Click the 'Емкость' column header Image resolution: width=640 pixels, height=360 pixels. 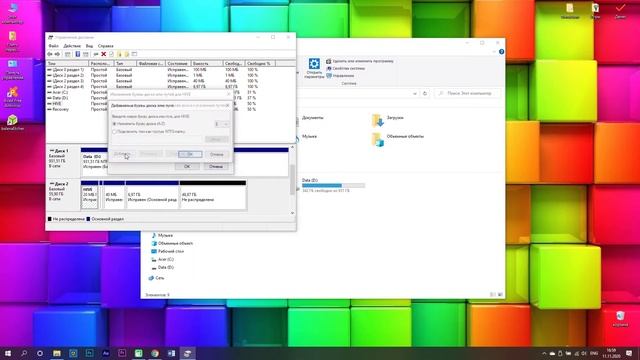(x=207, y=64)
